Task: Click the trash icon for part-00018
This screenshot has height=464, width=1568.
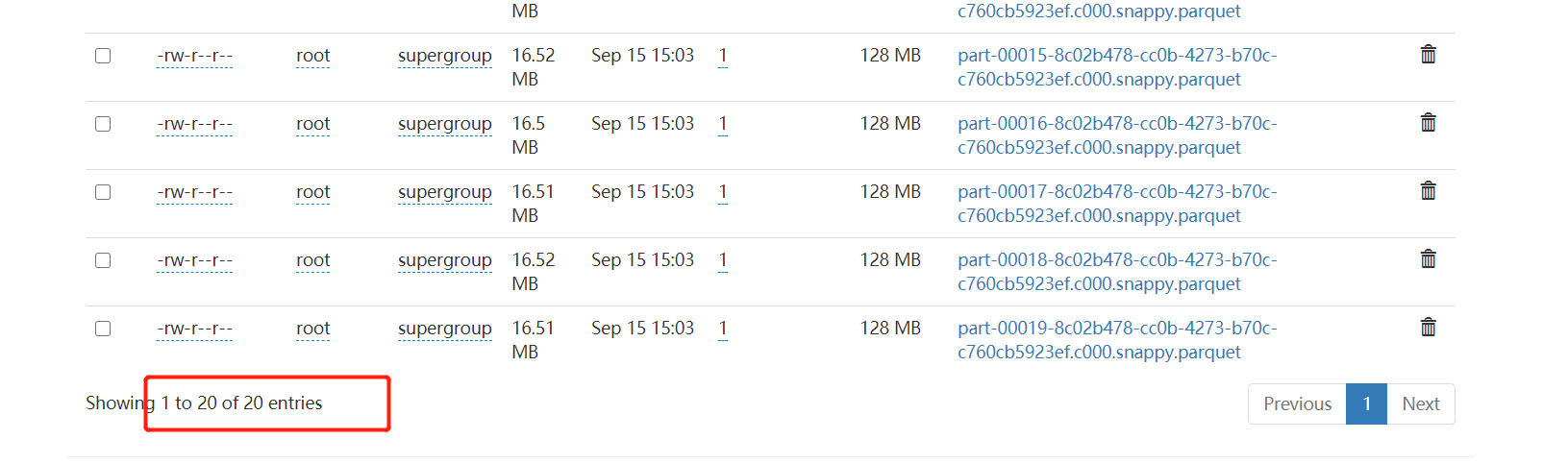Action: tap(1428, 259)
